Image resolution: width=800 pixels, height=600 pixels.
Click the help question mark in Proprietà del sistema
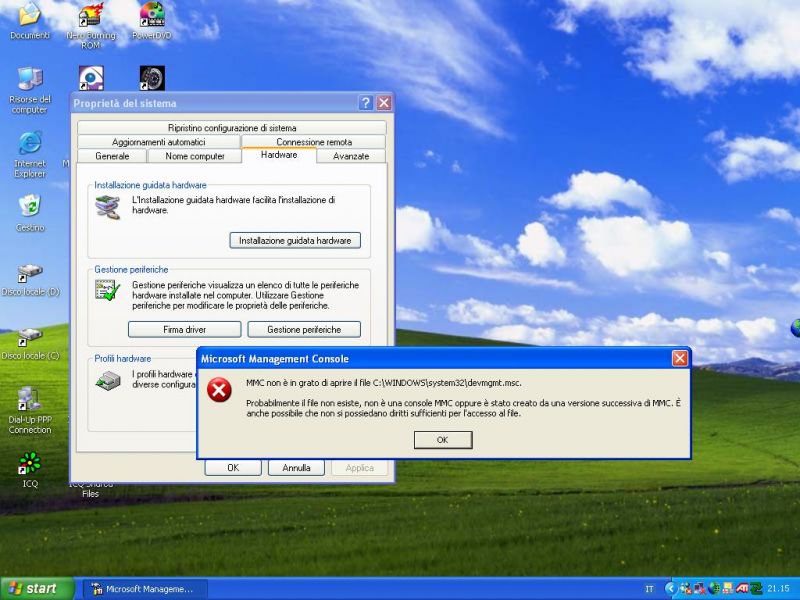[365, 103]
